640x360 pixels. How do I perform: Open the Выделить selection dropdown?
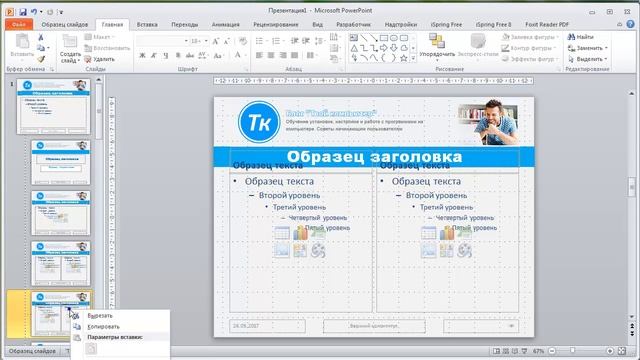click(x=587, y=59)
